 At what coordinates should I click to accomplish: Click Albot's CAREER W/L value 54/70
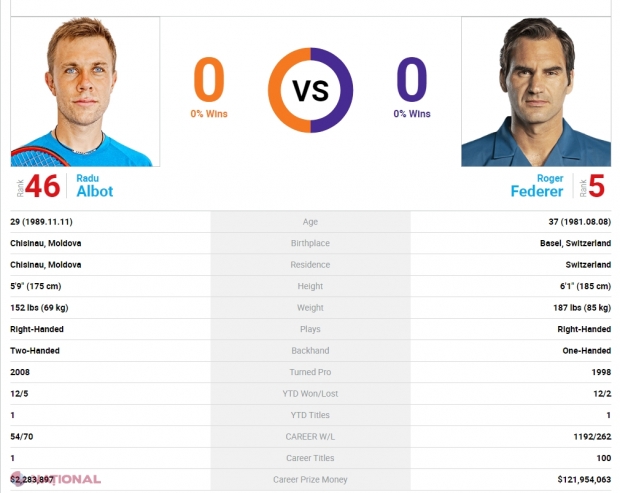click(22, 436)
